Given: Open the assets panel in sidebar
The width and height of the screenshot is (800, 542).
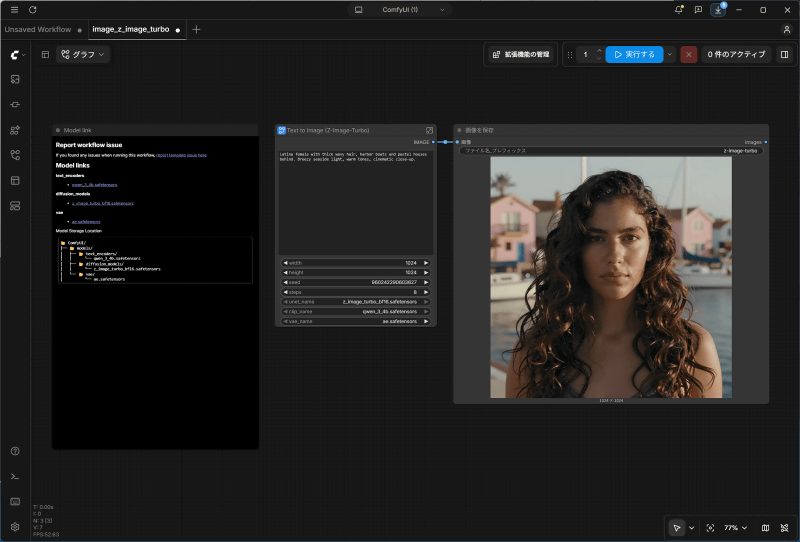Looking at the screenshot, I should coord(15,79).
